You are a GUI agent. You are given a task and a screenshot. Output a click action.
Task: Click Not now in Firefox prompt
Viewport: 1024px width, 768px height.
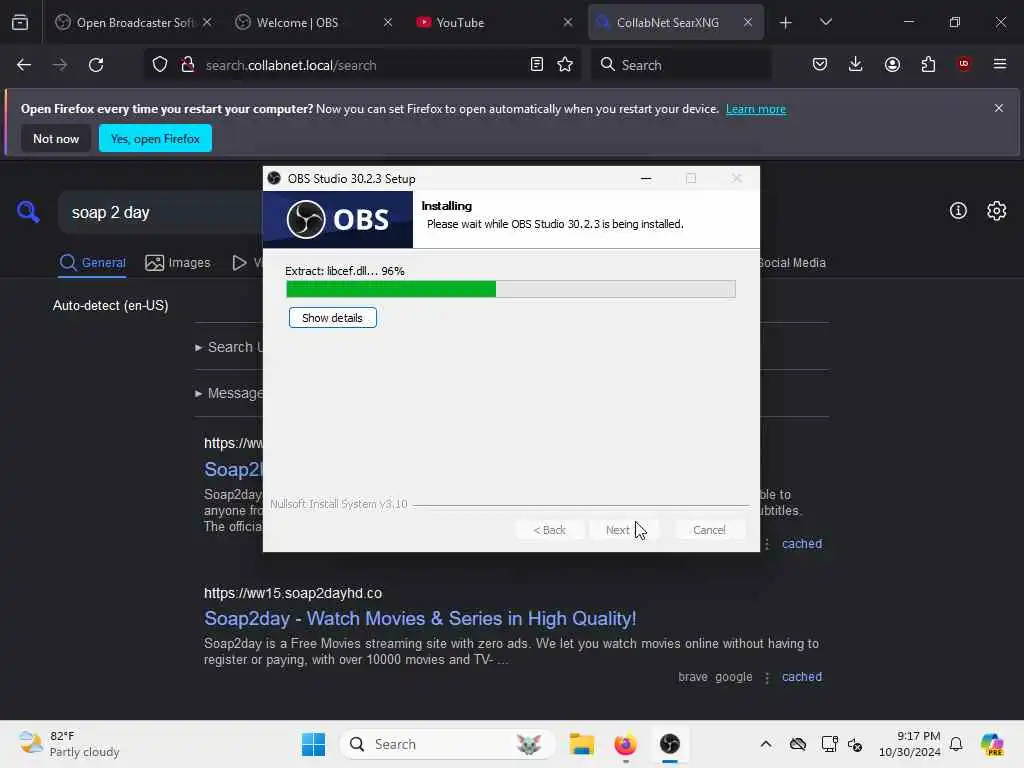[x=56, y=138]
